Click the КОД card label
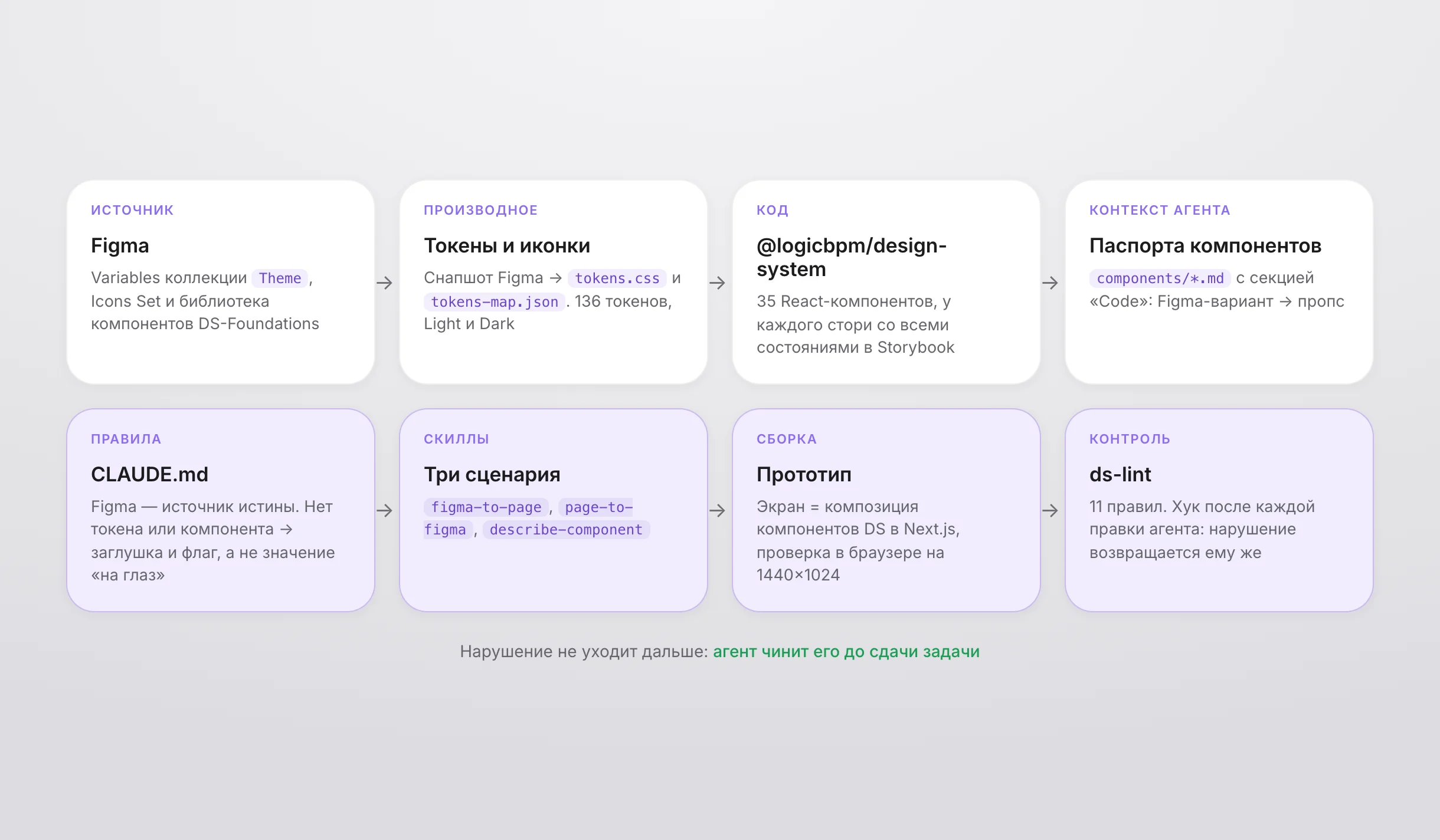Image resolution: width=1440 pixels, height=840 pixels. (x=773, y=210)
